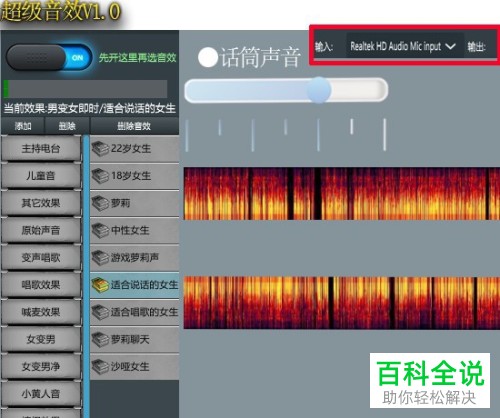Click the upper spectrogram display
The height and width of the screenshot is (418, 500).
pyautogui.click(x=342, y=194)
